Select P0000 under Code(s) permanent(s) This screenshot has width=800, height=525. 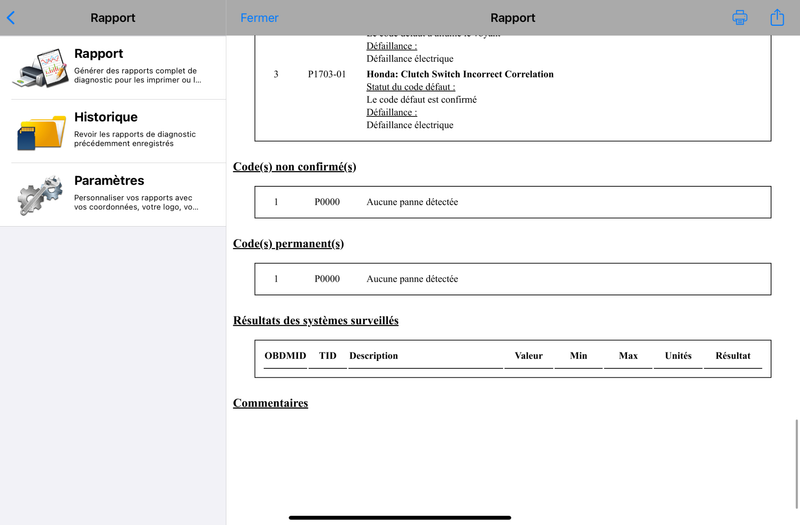click(327, 279)
